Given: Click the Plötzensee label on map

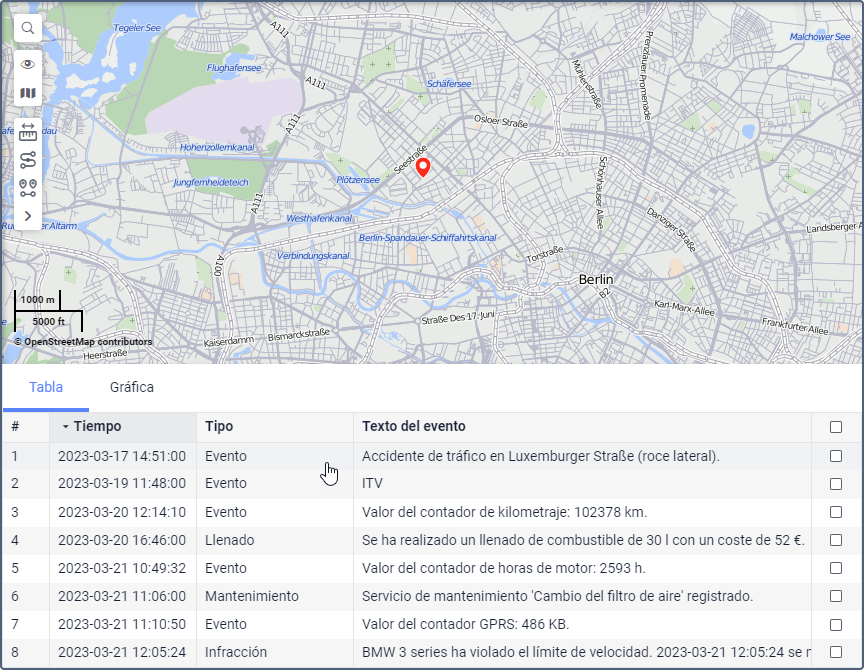Looking at the screenshot, I should click(x=358, y=180).
